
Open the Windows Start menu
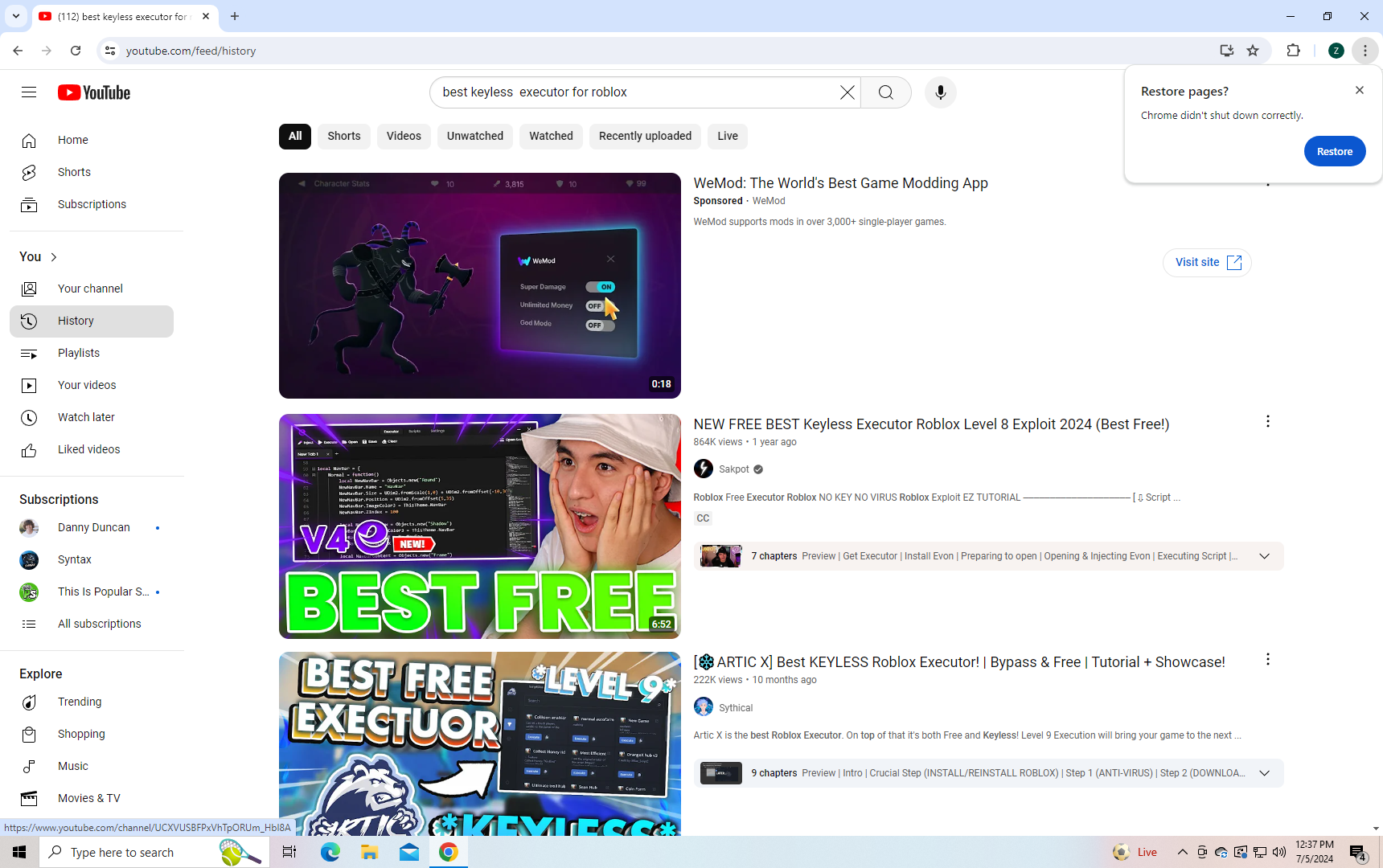pyautogui.click(x=19, y=852)
